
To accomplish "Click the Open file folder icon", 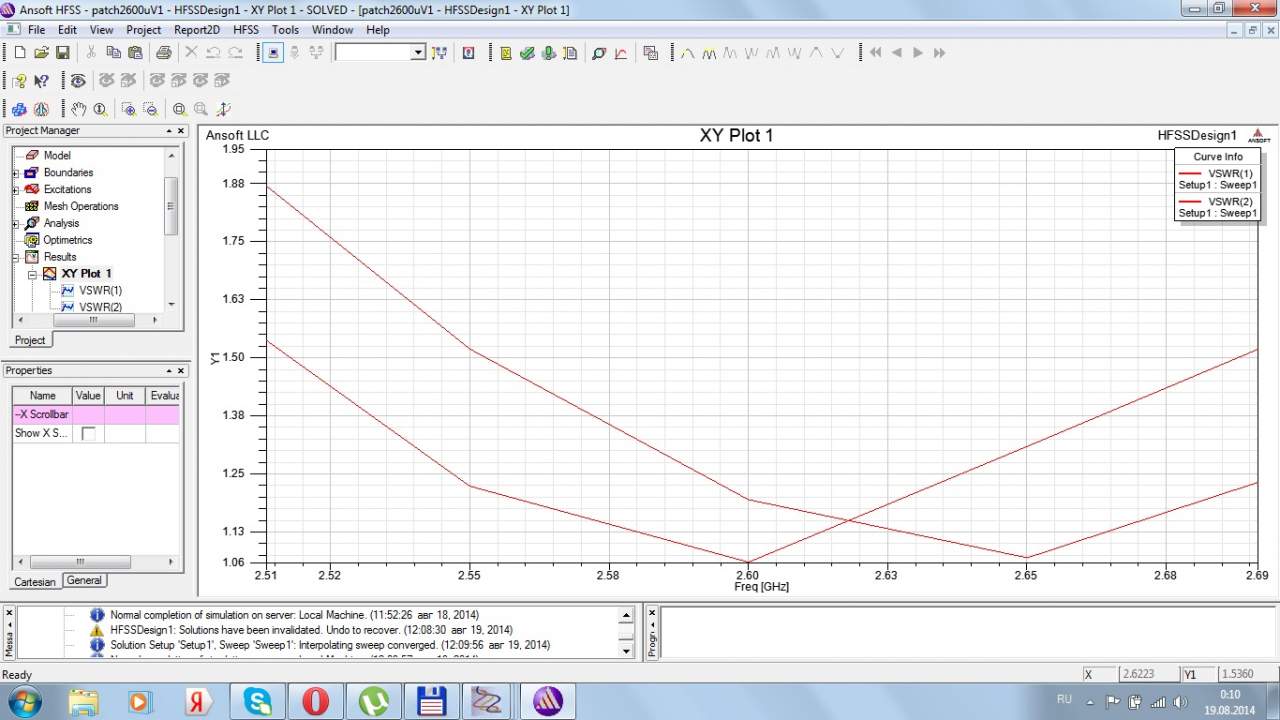I will click(41, 53).
